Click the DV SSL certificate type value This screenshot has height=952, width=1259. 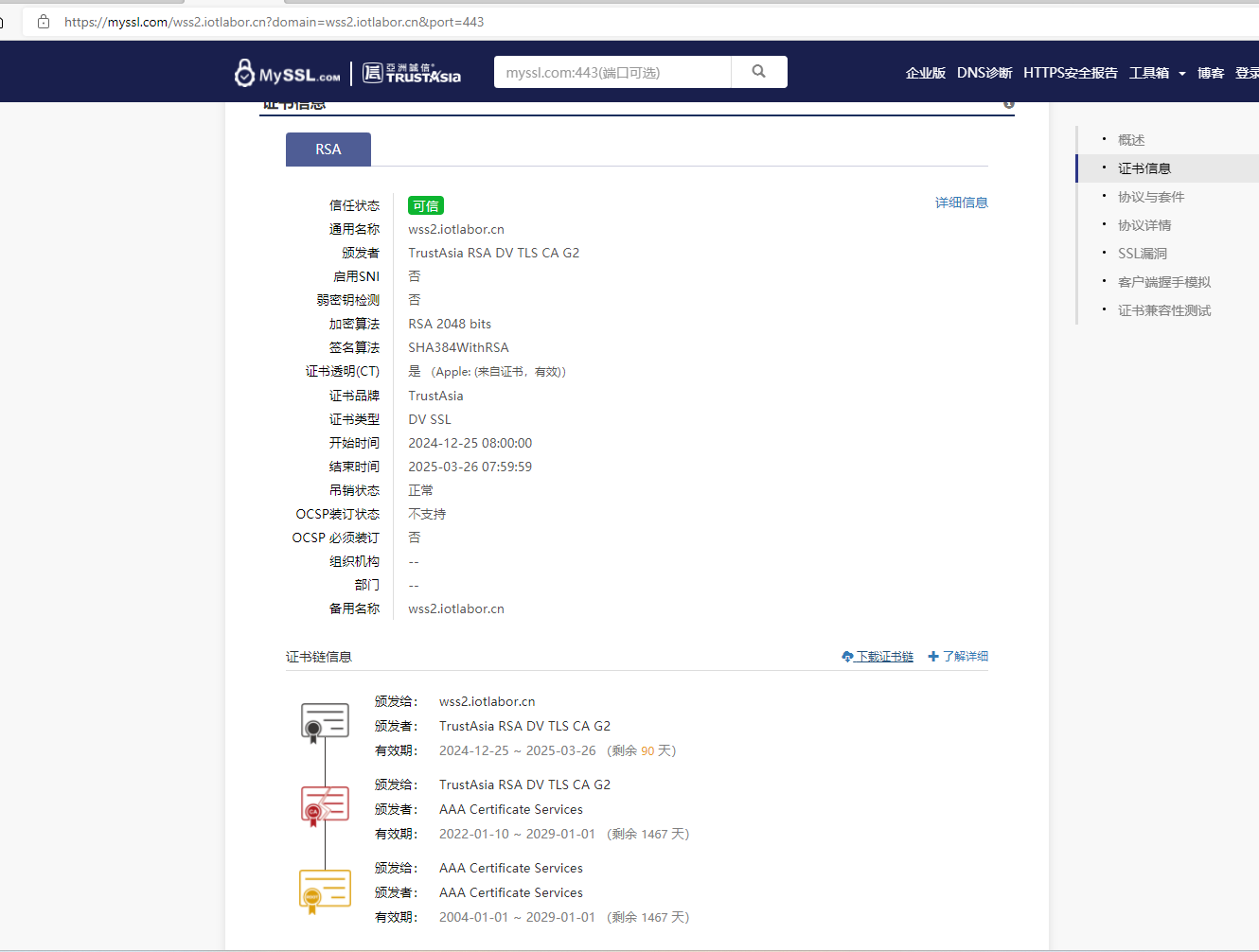coord(430,419)
